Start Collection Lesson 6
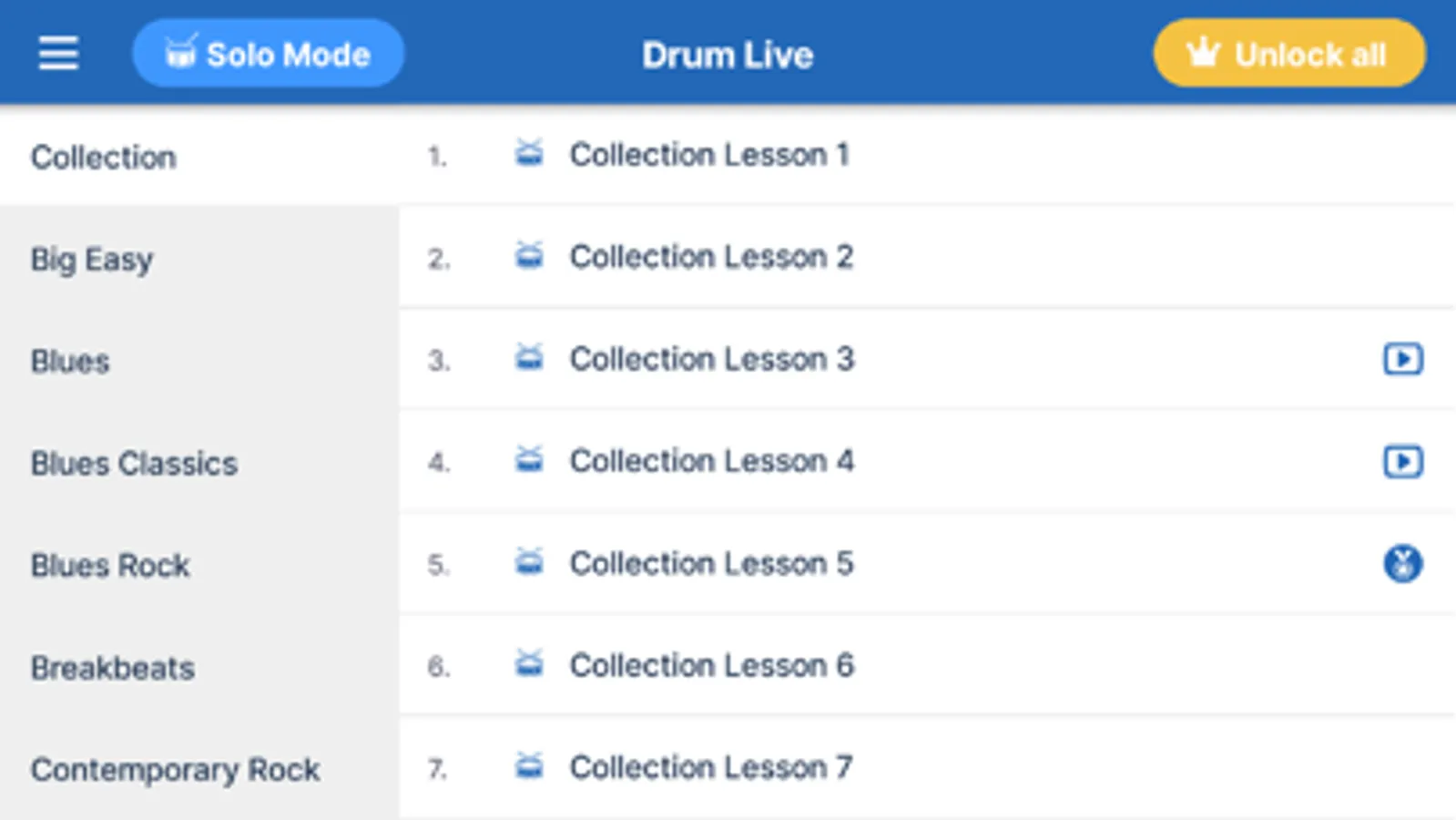The image size is (1456, 820). [x=711, y=666]
